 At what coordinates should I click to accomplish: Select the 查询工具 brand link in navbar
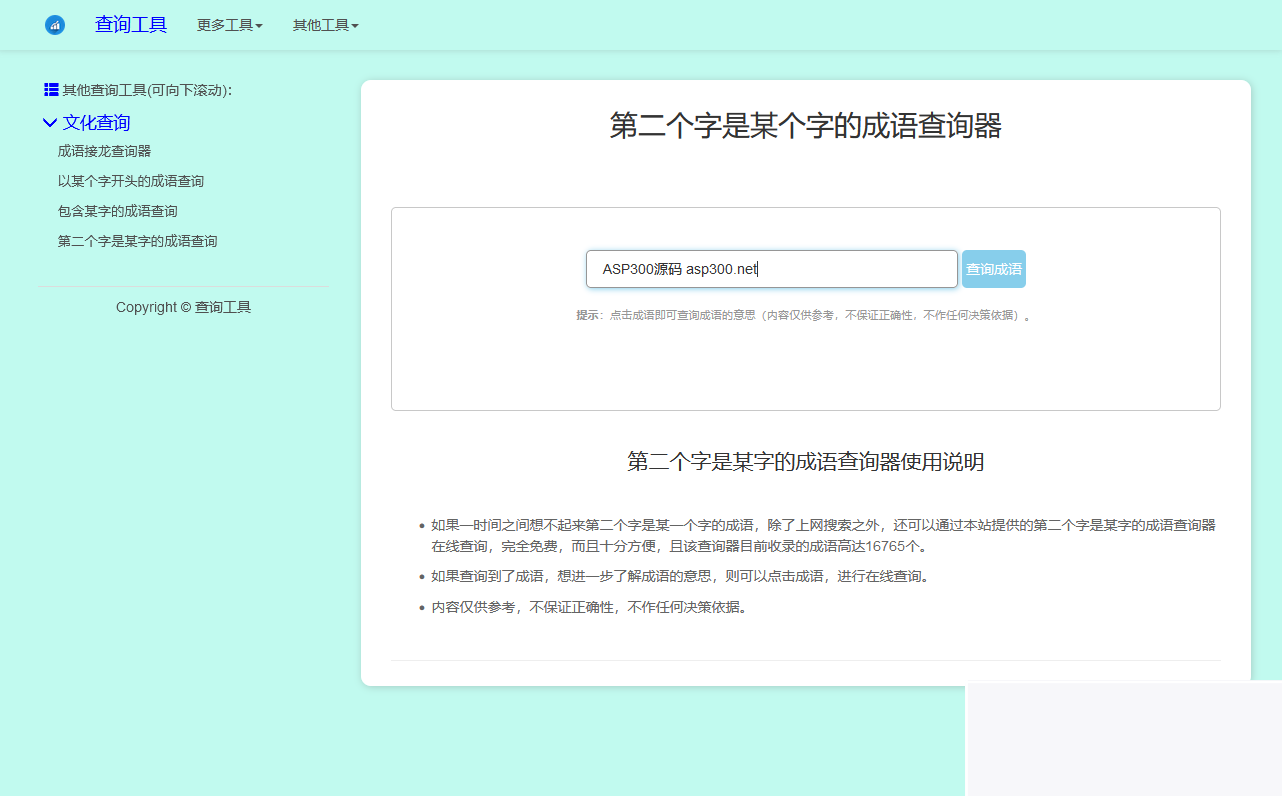click(x=131, y=24)
